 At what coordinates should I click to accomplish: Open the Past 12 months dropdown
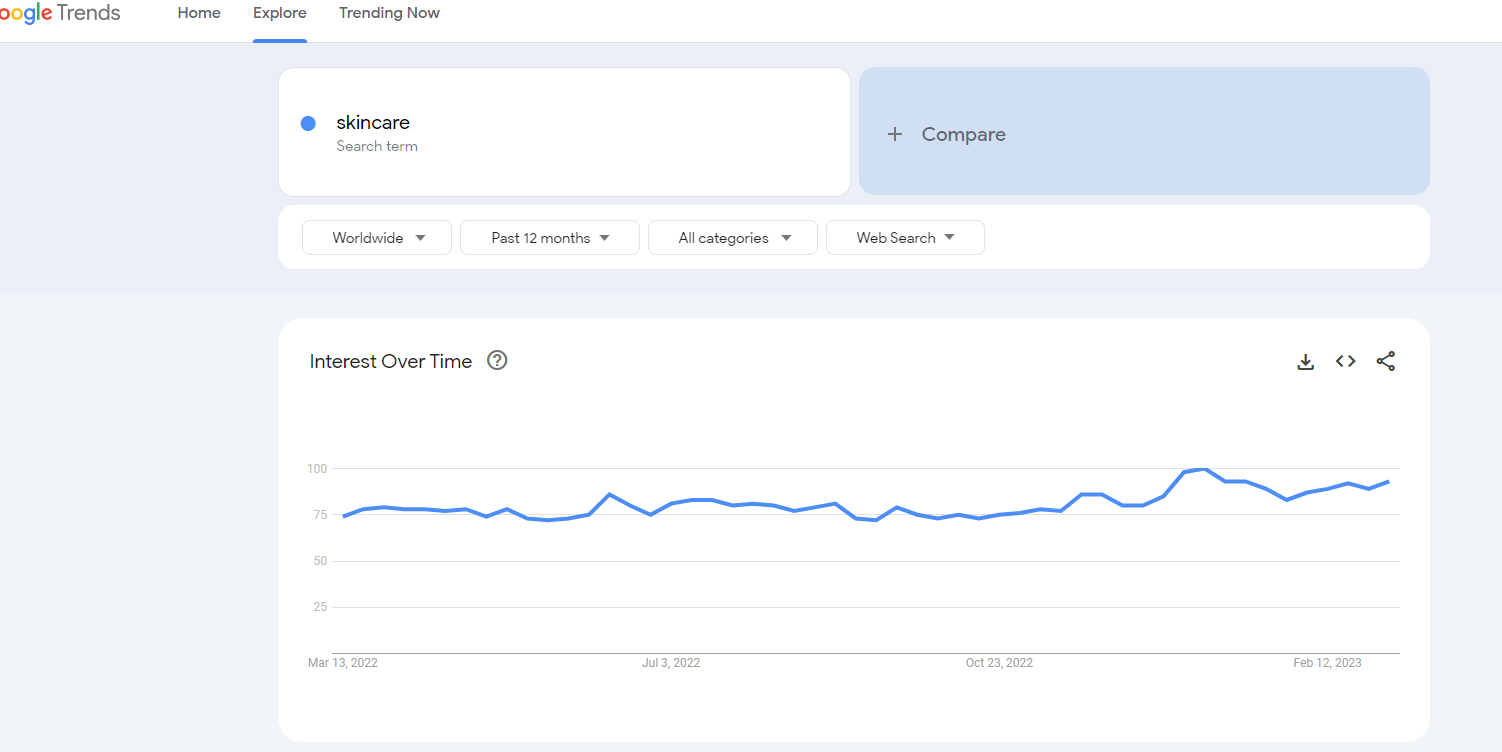pyautogui.click(x=549, y=238)
